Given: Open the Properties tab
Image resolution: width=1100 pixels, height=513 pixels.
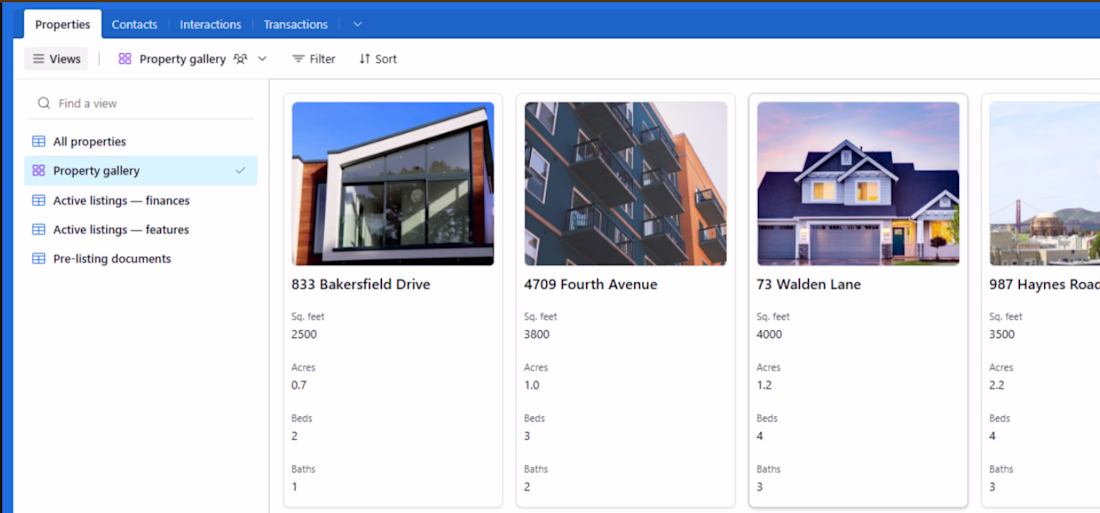Looking at the screenshot, I should click(x=62, y=24).
